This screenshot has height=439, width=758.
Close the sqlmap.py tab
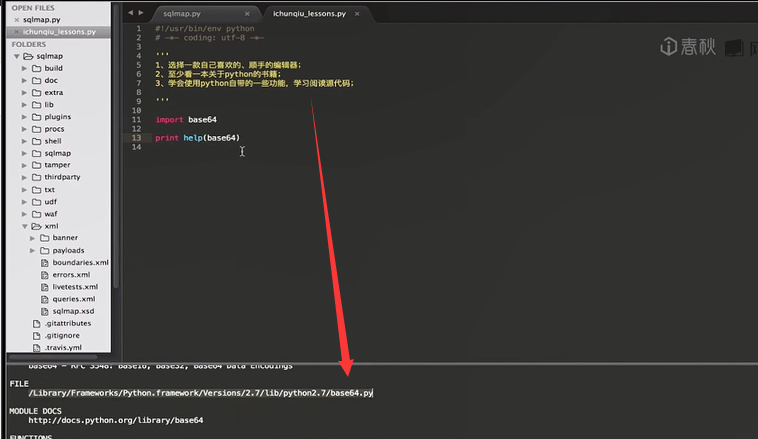pos(247,14)
